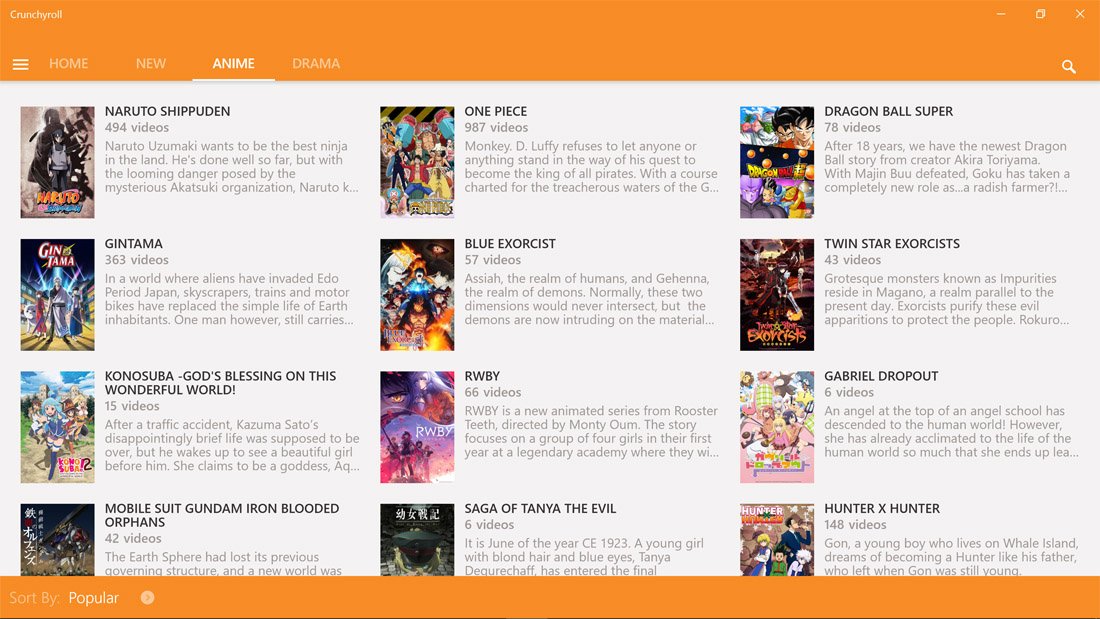Viewport: 1100px width, 619px height.
Task: Click the KONOSUBA series title
Action: (220, 382)
